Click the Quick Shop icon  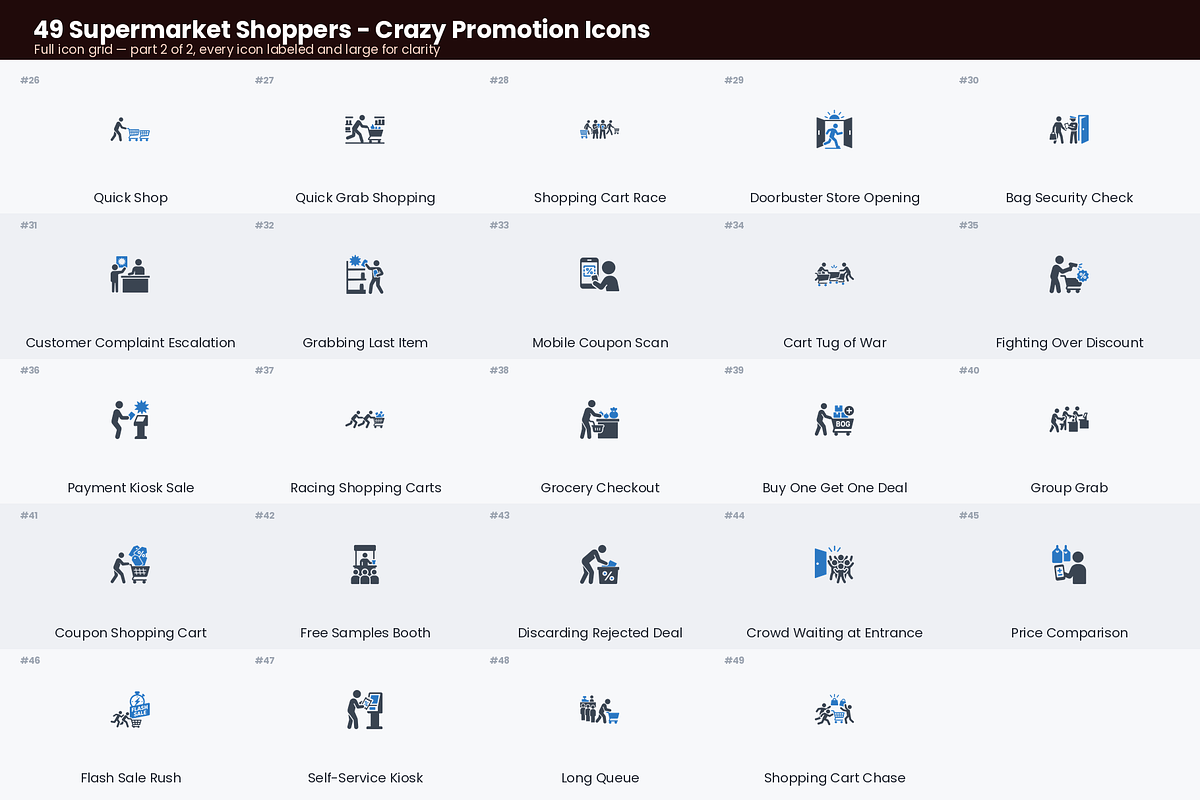(x=130, y=130)
